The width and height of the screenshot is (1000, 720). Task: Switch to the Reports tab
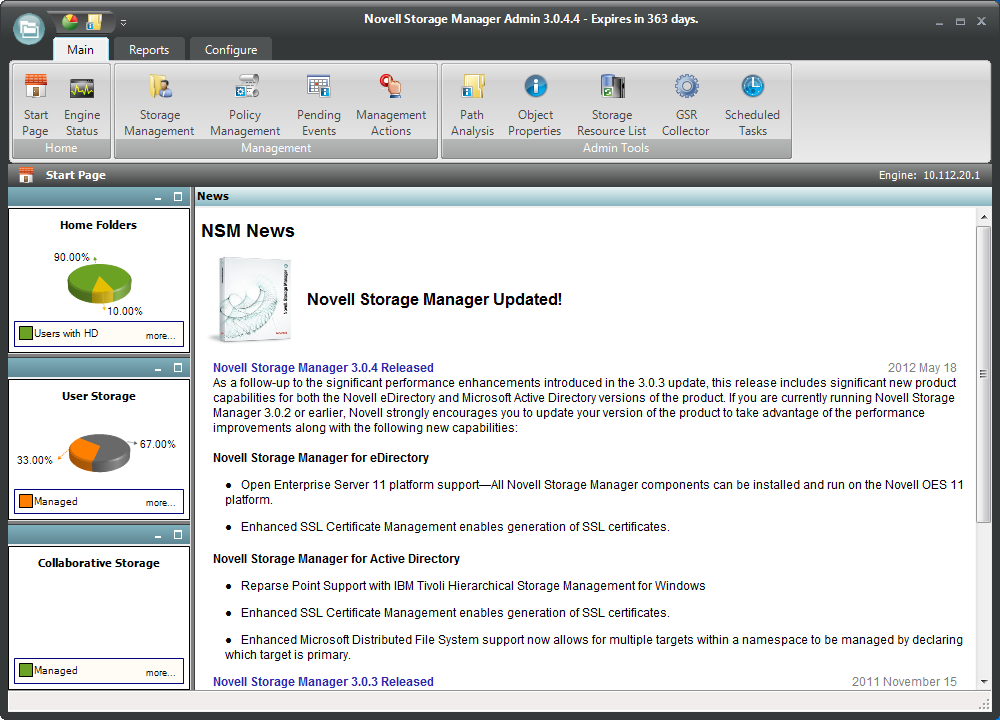pyautogui.click(x=149, y=50)
